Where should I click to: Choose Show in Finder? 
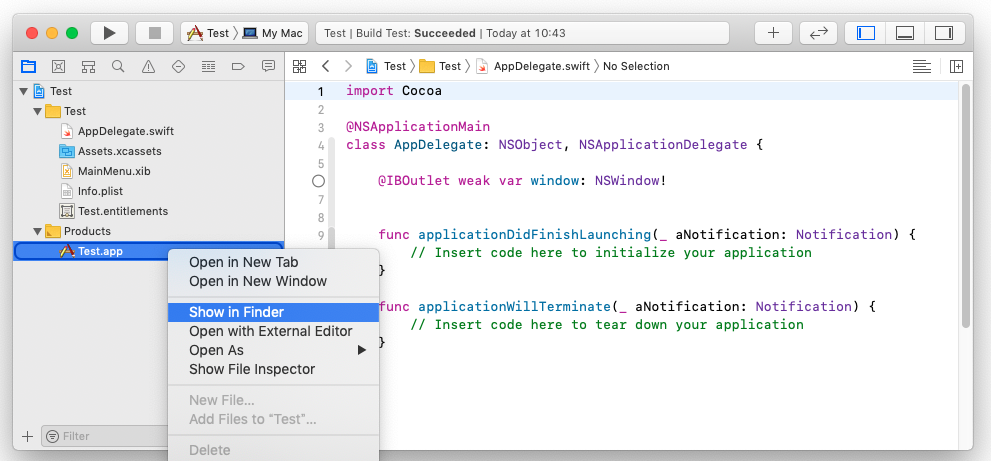coord(273,312)
